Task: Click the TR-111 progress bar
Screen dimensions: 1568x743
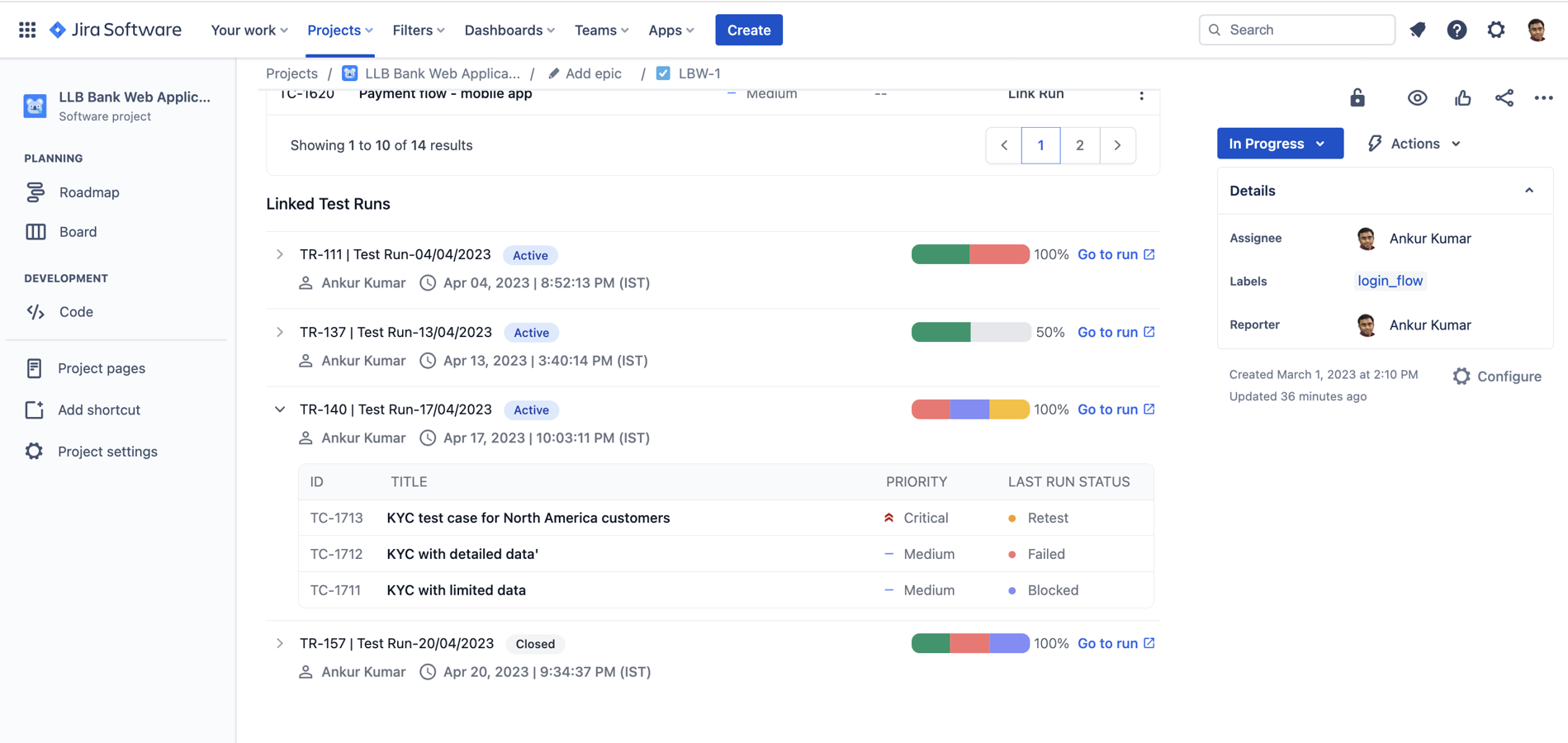Action: coord(970,254)
